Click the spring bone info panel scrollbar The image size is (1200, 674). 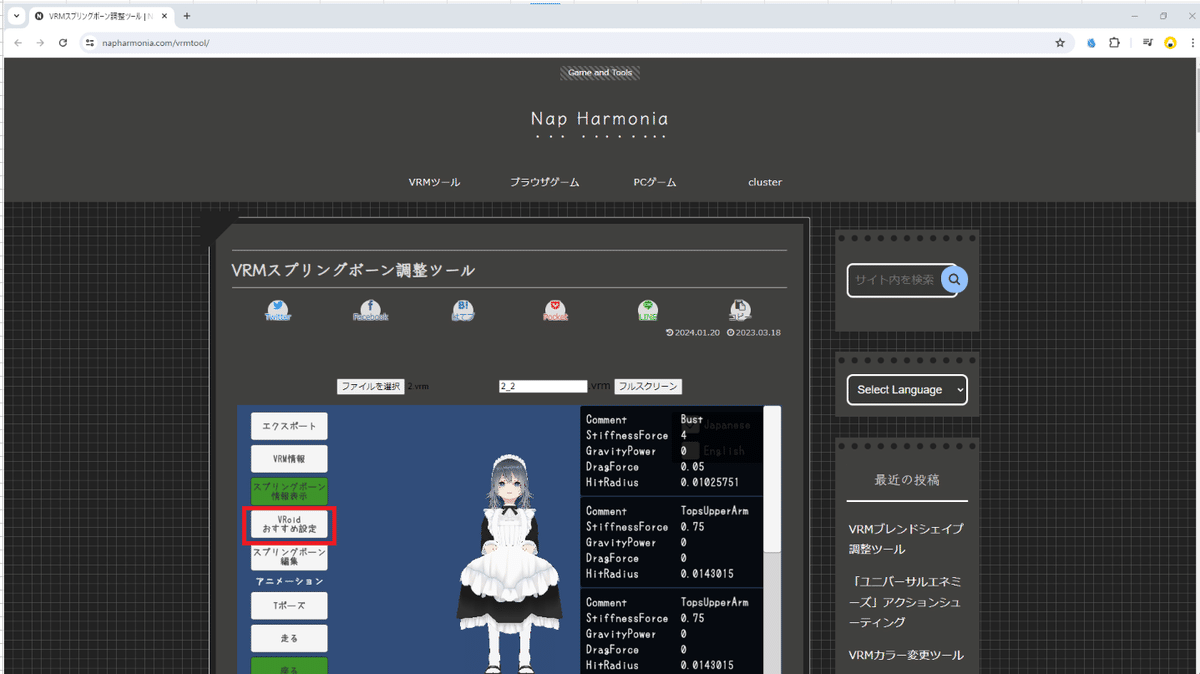772,479
